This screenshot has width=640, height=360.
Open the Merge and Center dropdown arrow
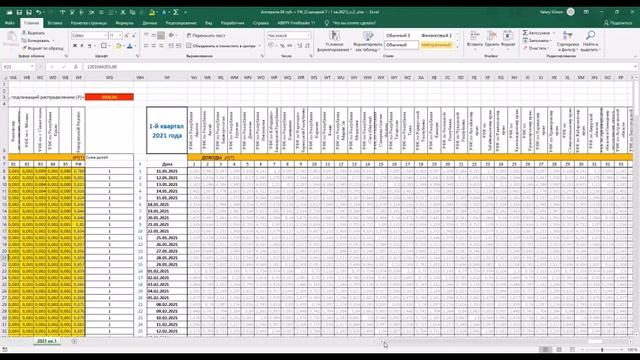pos(259,46)
